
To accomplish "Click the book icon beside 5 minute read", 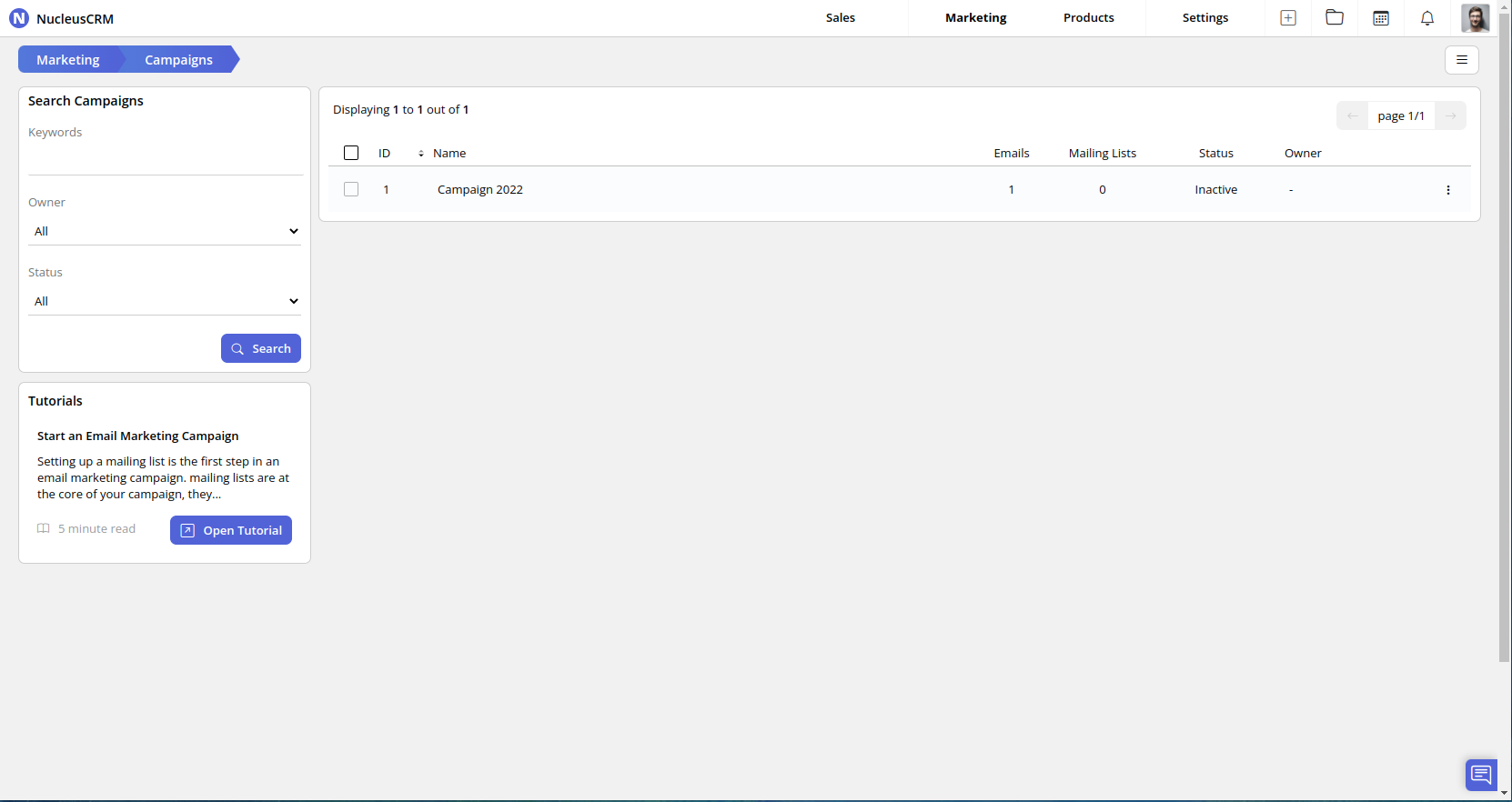I will [x=44, y=529].
